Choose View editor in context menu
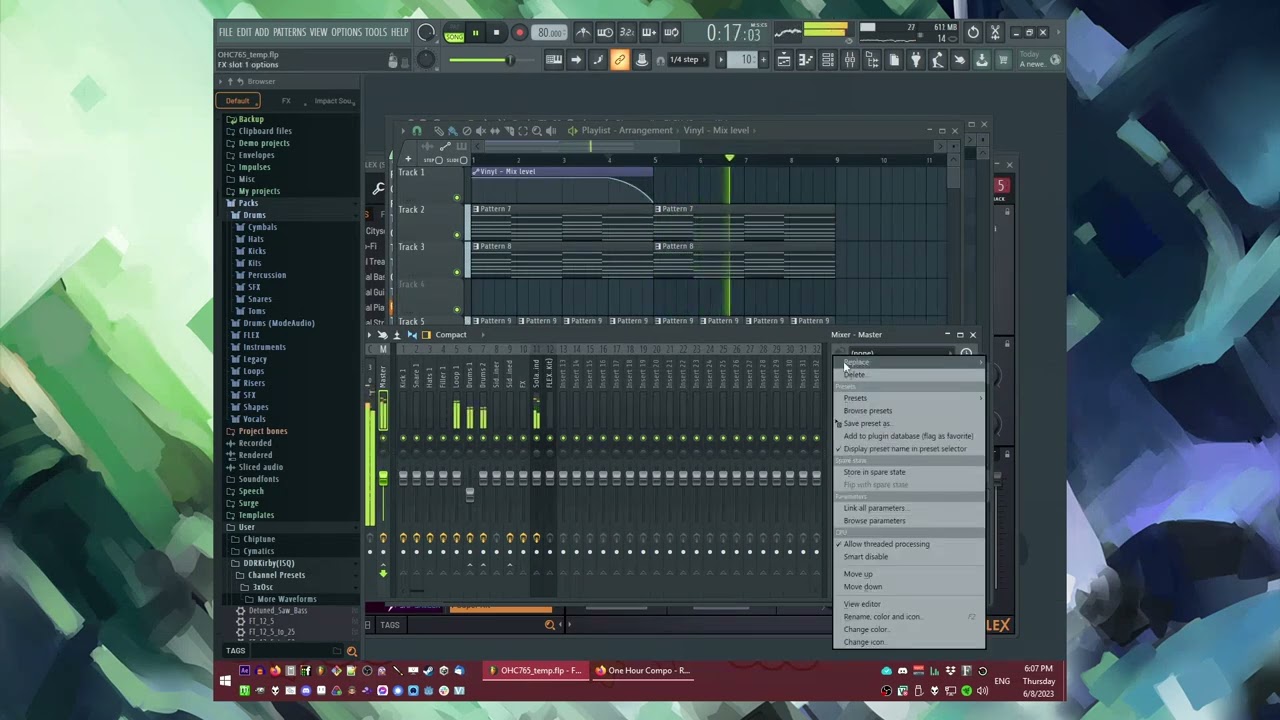 (x=909, y=604)
